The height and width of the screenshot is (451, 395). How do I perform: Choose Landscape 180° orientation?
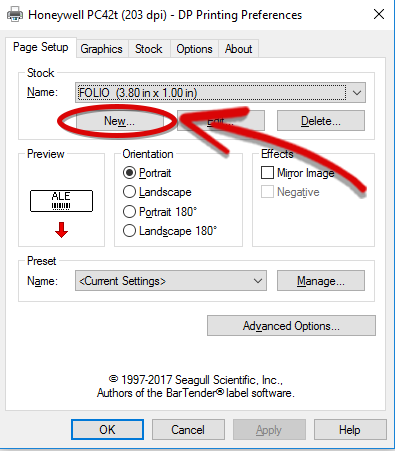tap(170, 231)
